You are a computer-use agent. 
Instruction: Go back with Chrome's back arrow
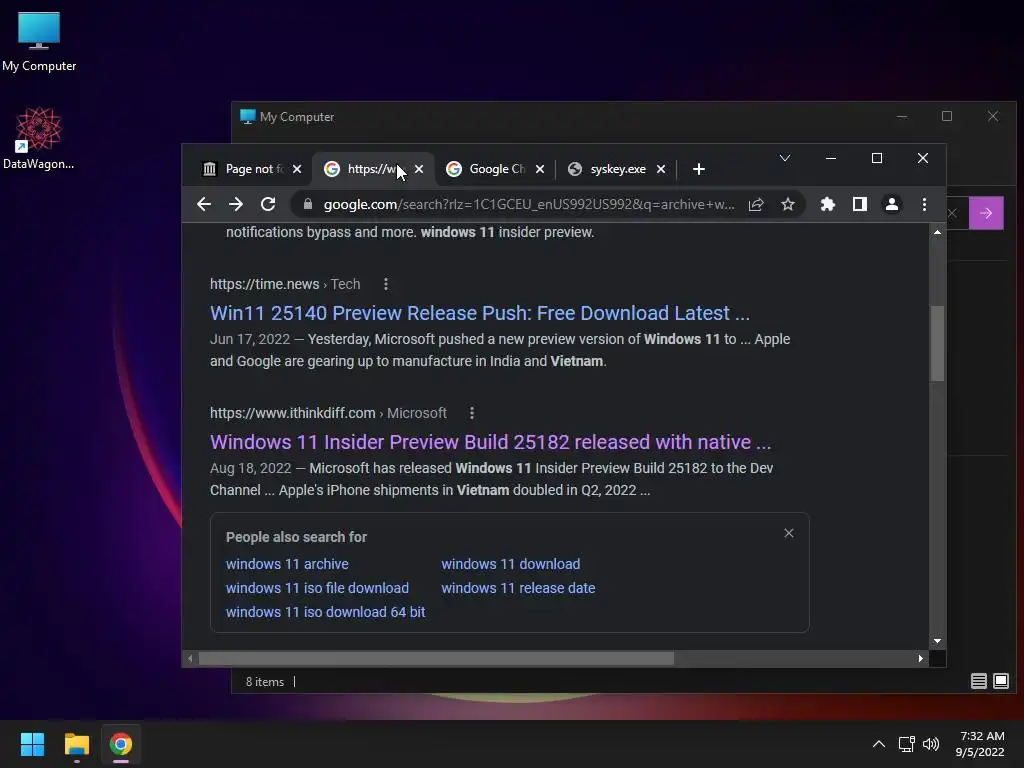coord(204,204)
